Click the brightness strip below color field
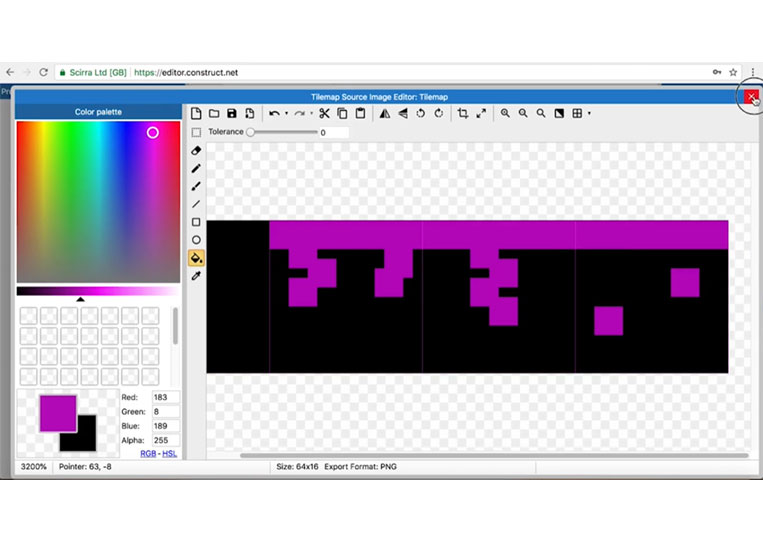 coord(98,291)
